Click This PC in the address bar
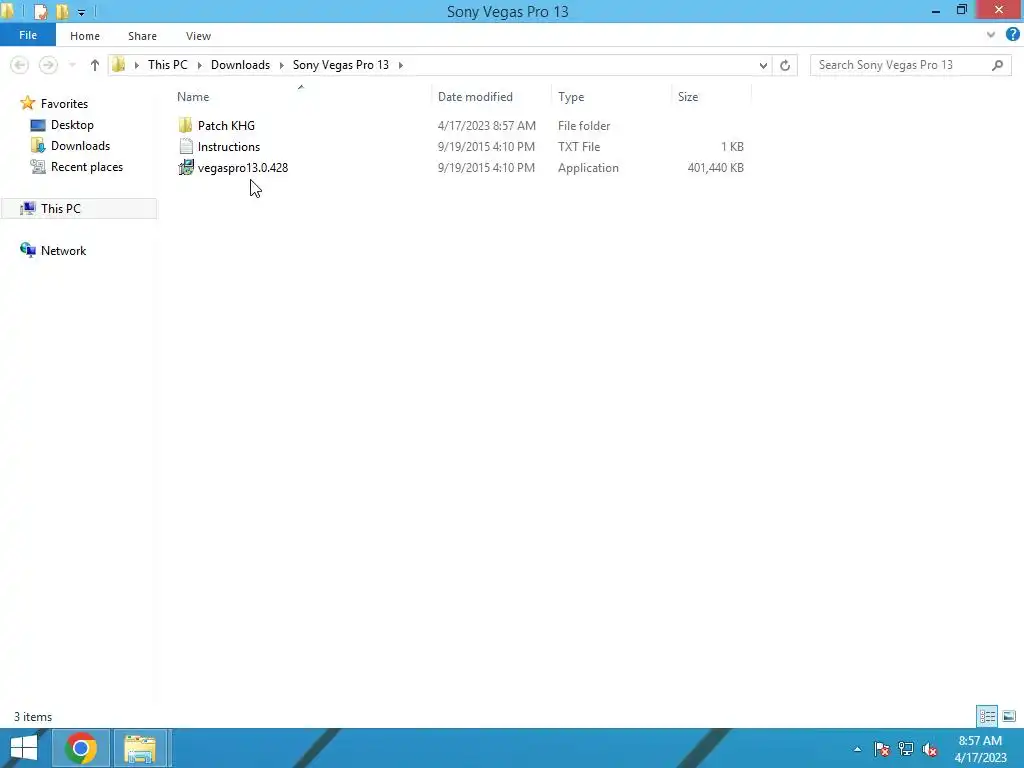Screen dimensions: 1024x768 tap(168, 65)
